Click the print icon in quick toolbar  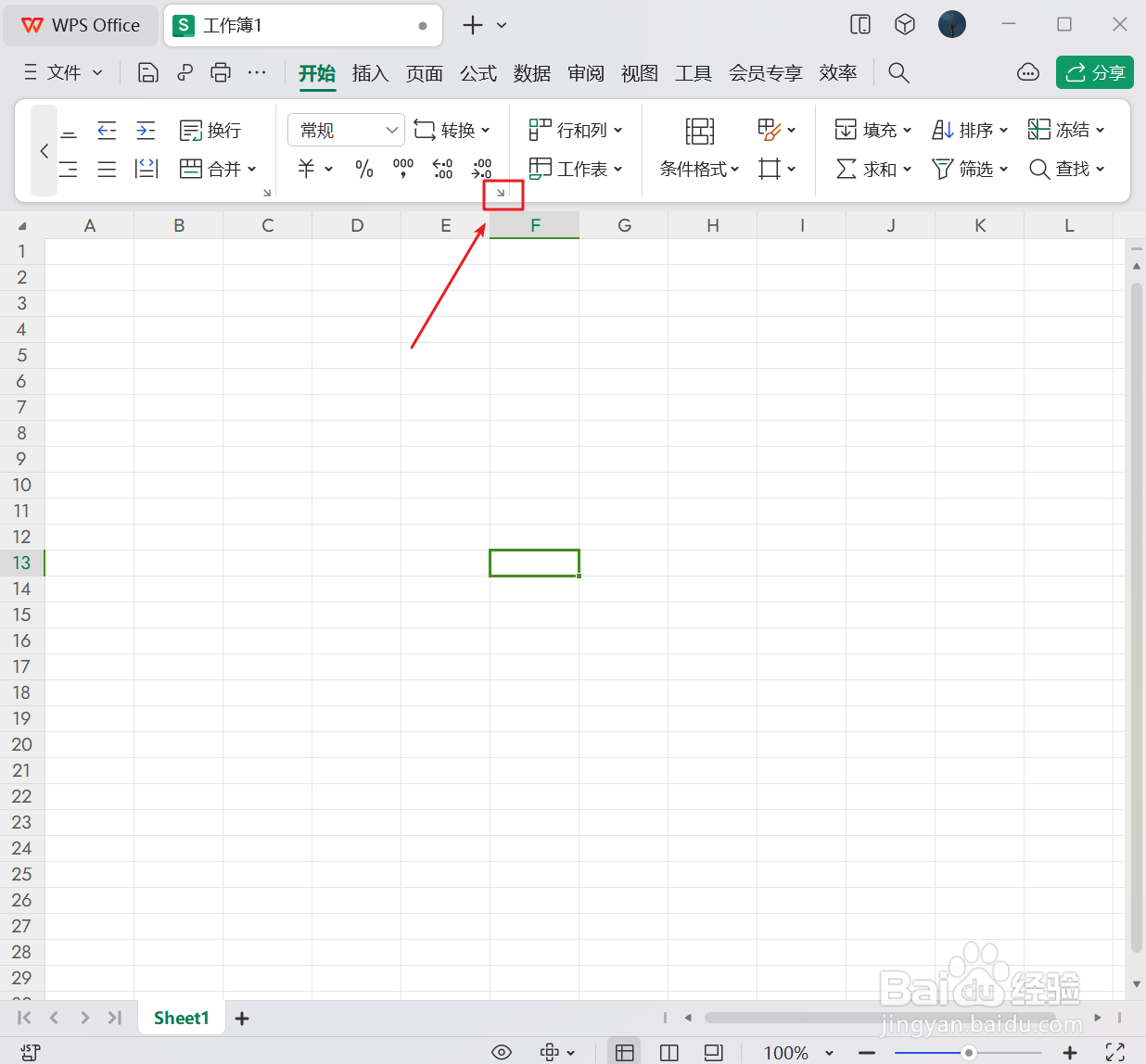[x=221, y=72]
